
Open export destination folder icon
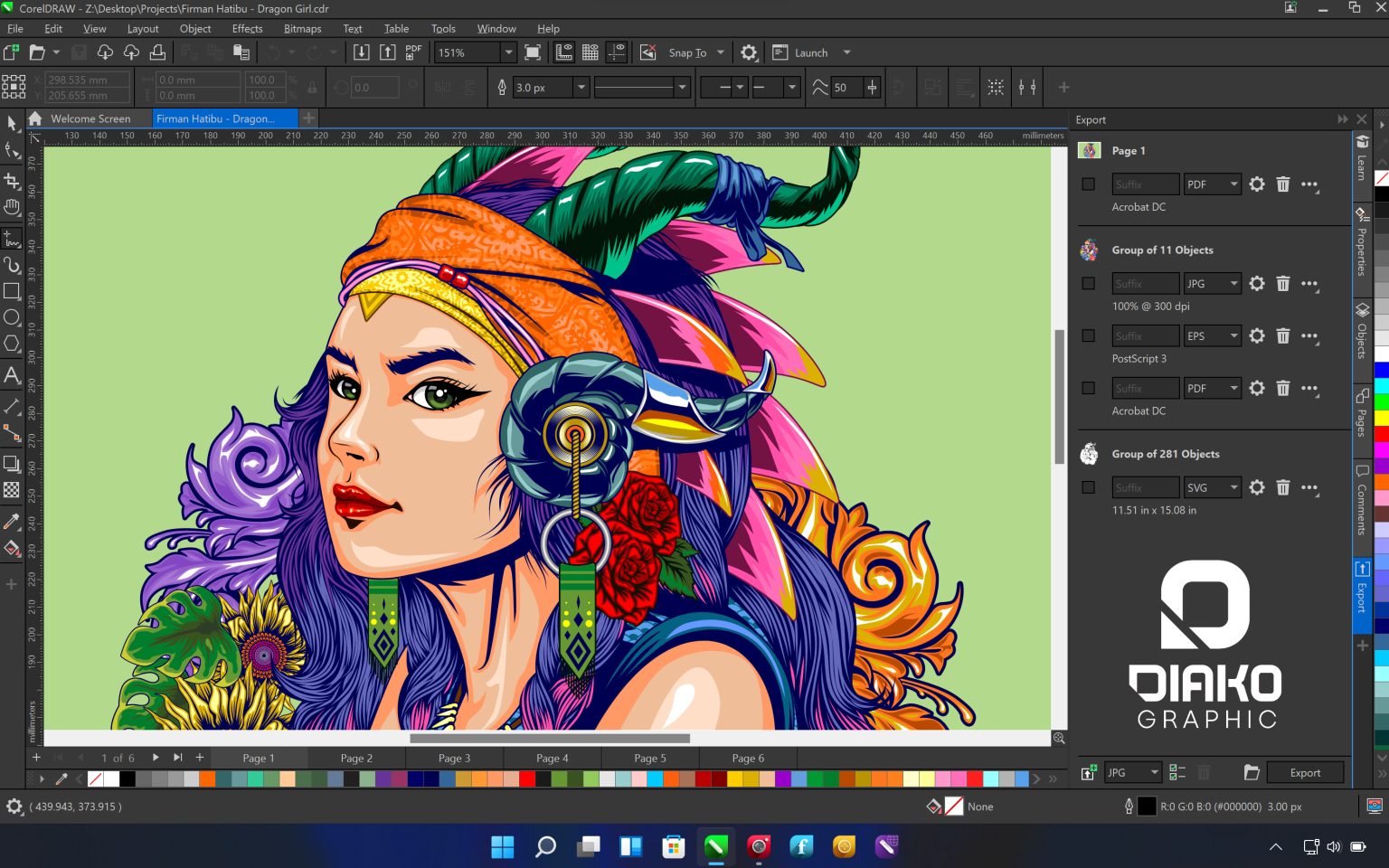[1252, 773]
